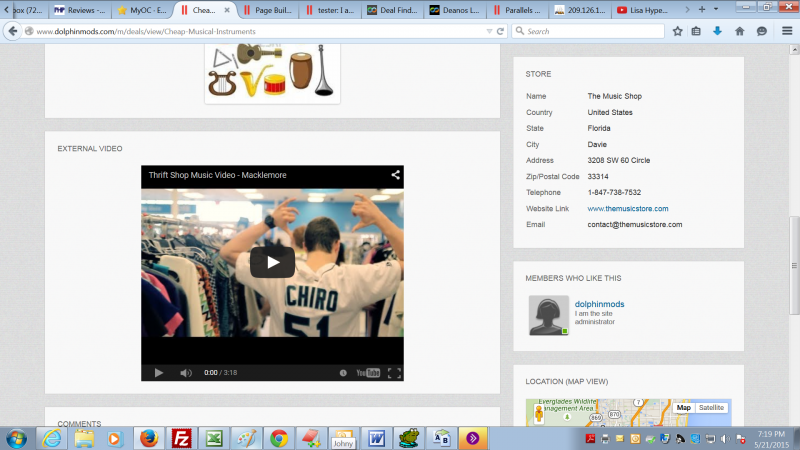Open the bookmarks list icon

pos(696,31)
